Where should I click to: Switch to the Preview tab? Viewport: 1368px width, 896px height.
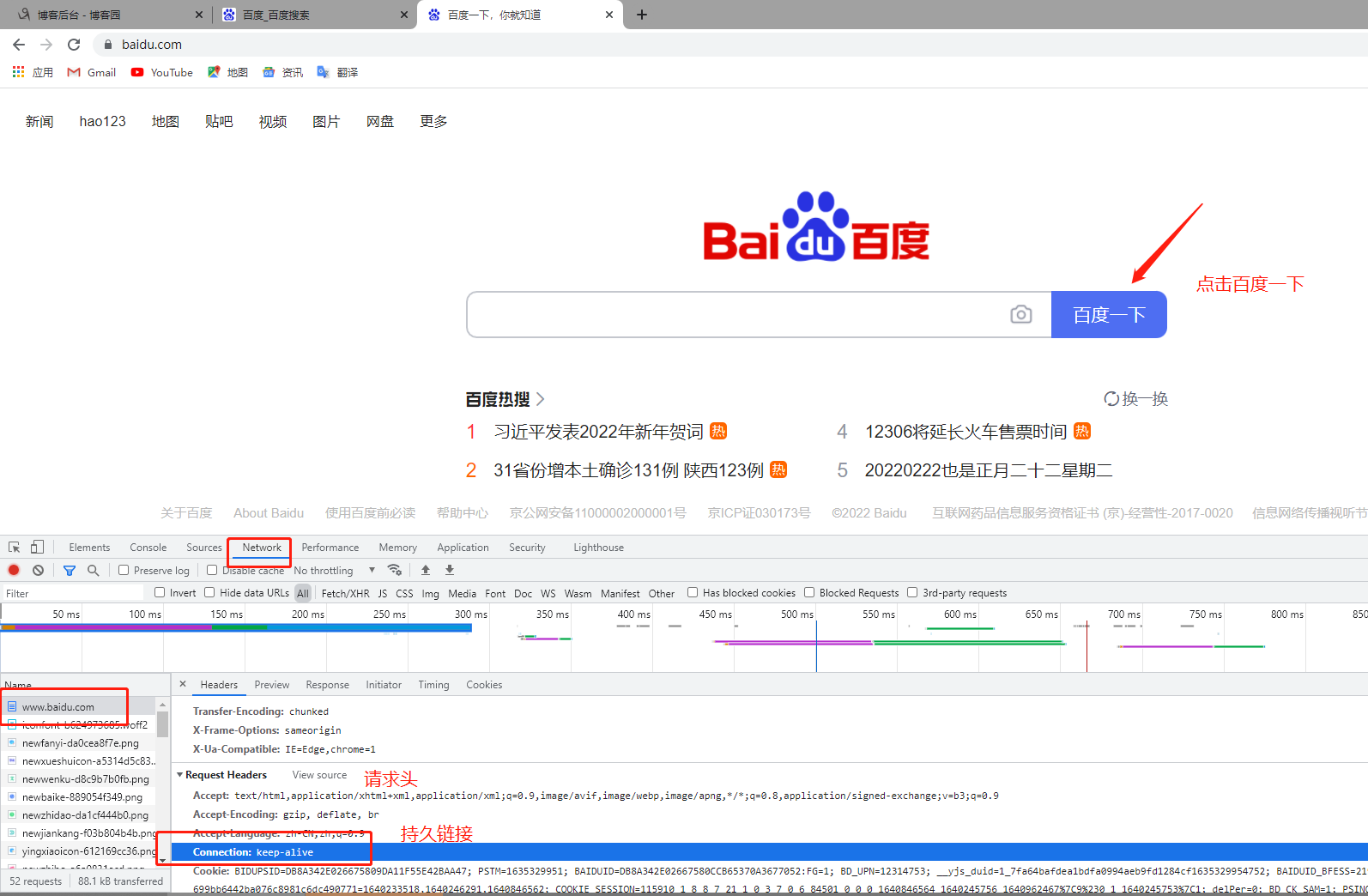coord(272,685)
